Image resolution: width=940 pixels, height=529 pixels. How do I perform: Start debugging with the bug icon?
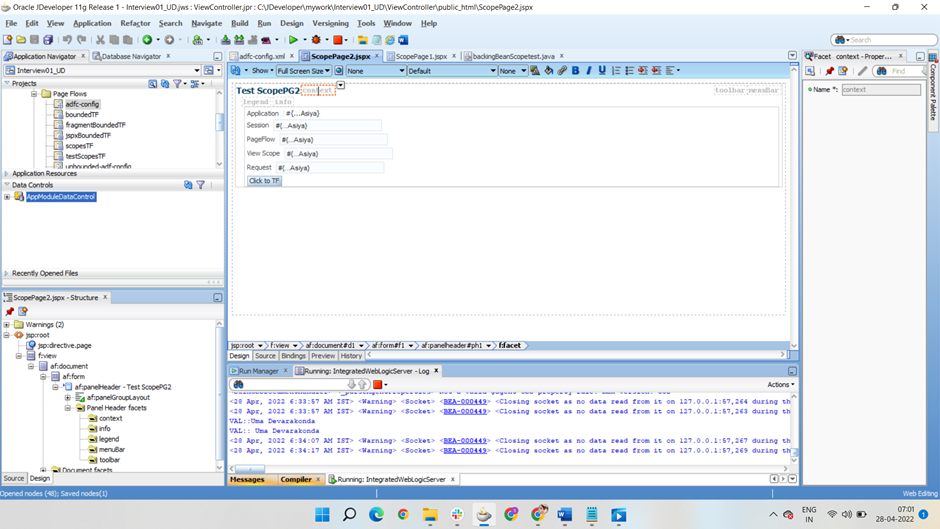316,40
